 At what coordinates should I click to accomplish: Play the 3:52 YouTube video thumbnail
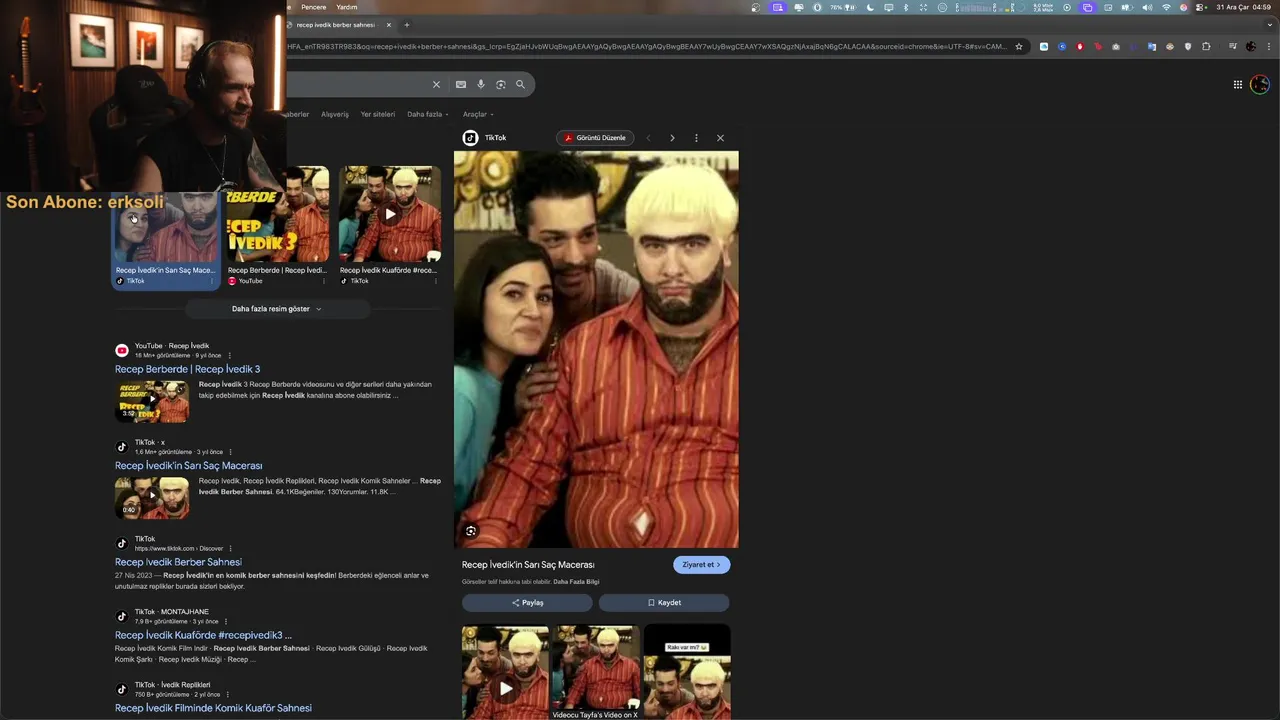[152, 400]
